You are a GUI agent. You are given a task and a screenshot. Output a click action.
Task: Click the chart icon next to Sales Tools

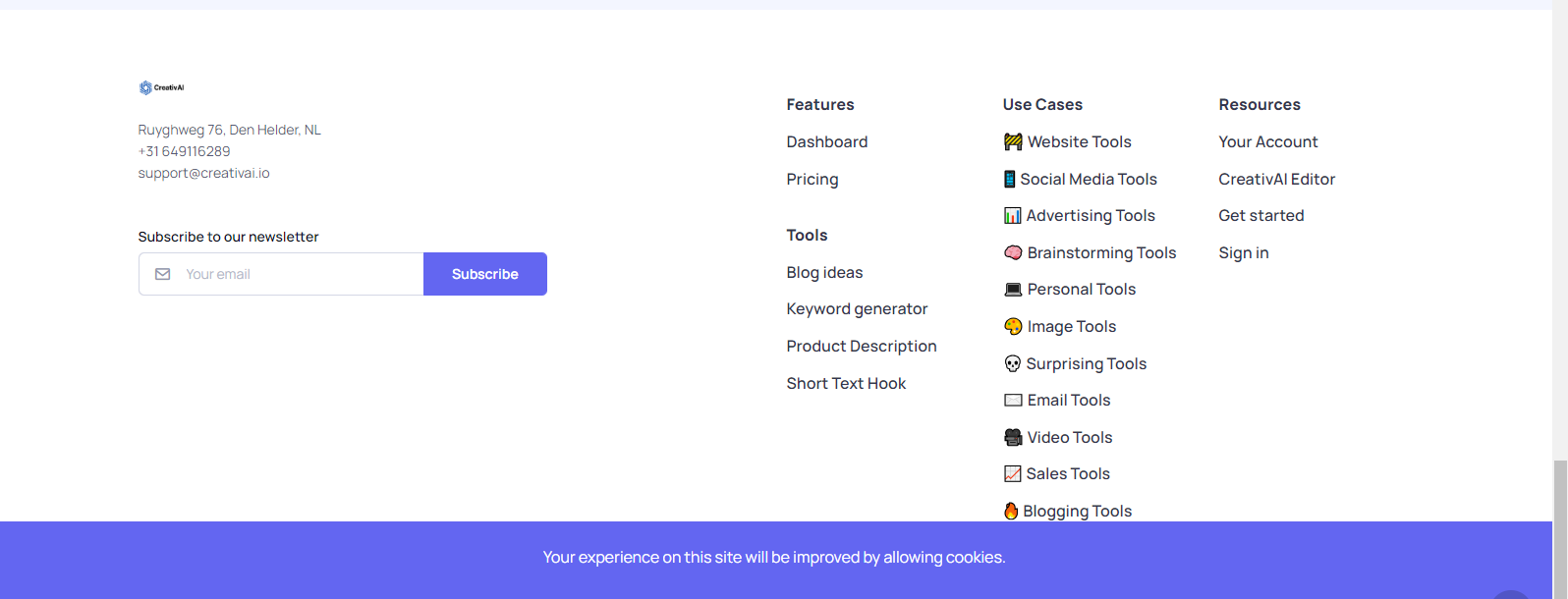pos(1012,473)
